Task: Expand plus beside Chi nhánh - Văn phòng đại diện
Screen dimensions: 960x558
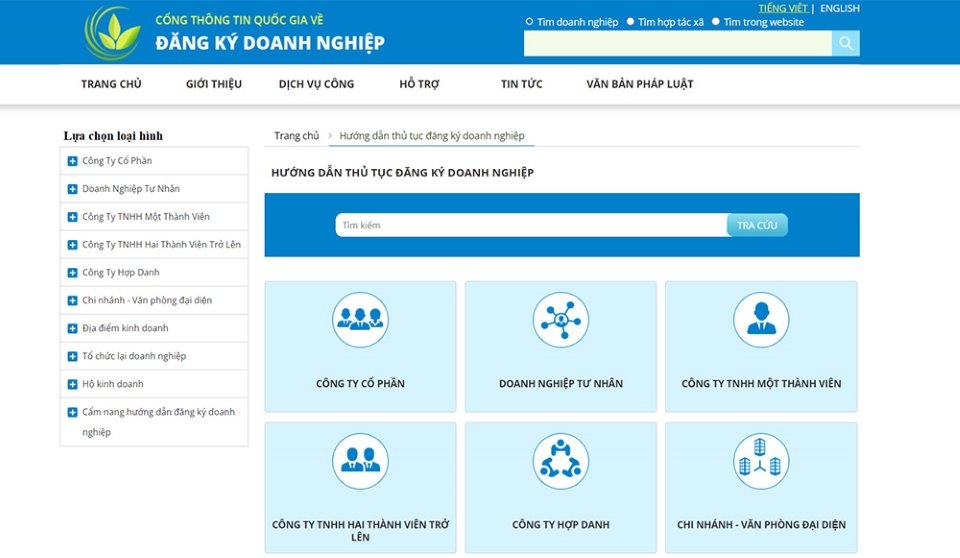Action: pos(72,301)
